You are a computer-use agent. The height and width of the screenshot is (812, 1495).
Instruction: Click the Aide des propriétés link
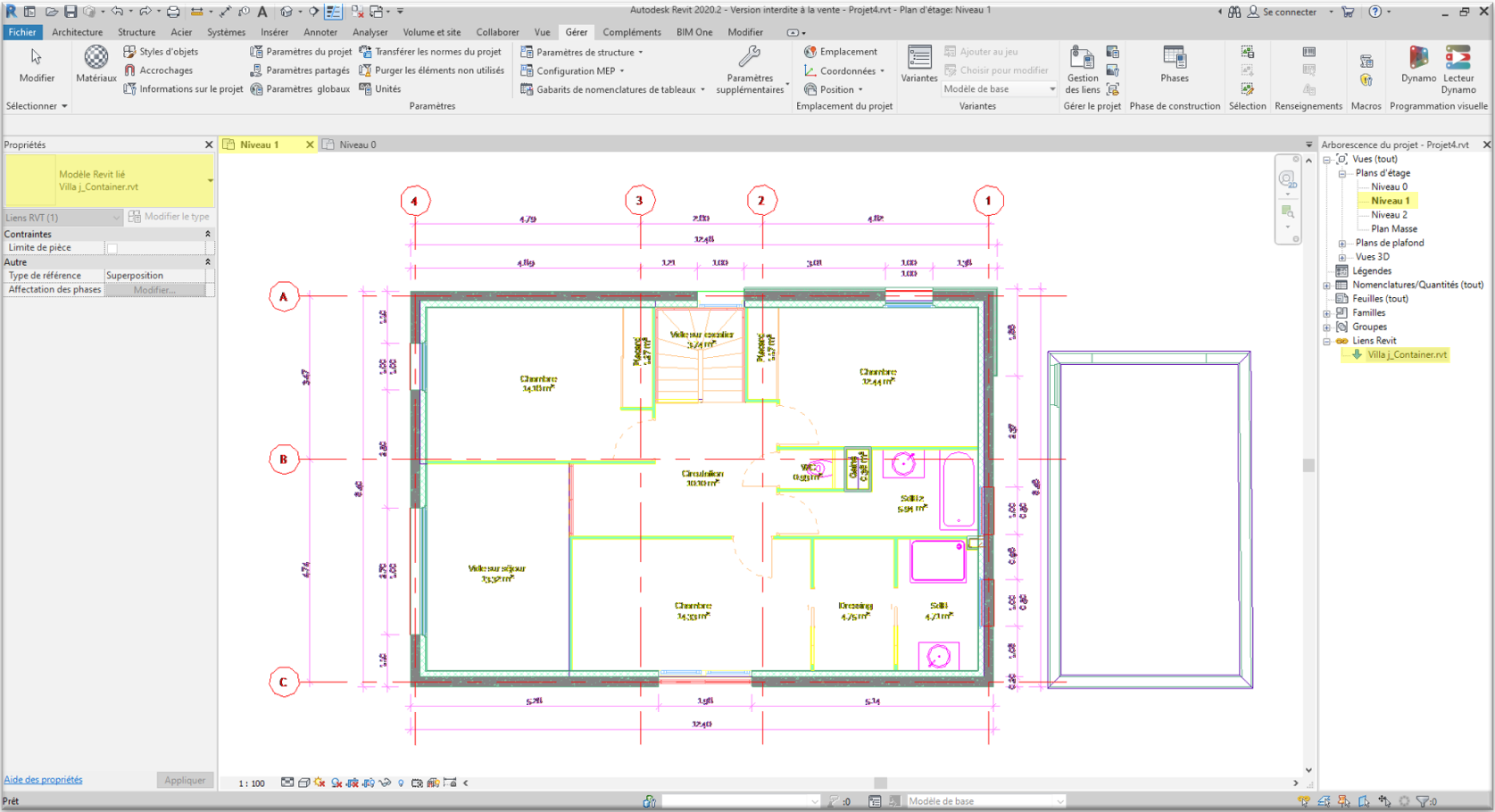[43, 780]
